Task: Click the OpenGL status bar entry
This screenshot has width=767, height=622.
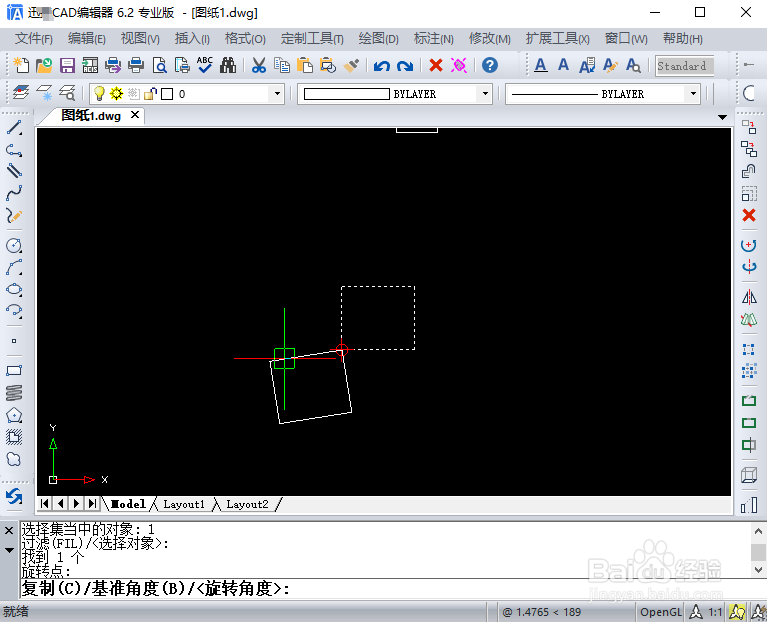Action: 660,612
